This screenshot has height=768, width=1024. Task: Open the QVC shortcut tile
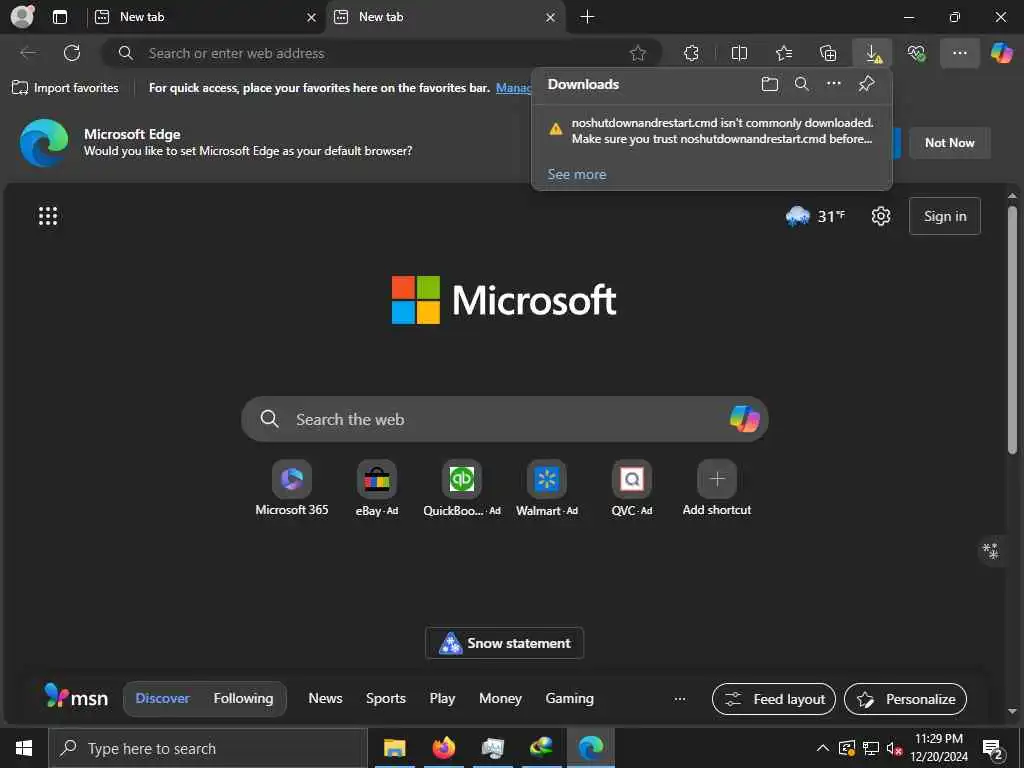click(x=632, y=488)
